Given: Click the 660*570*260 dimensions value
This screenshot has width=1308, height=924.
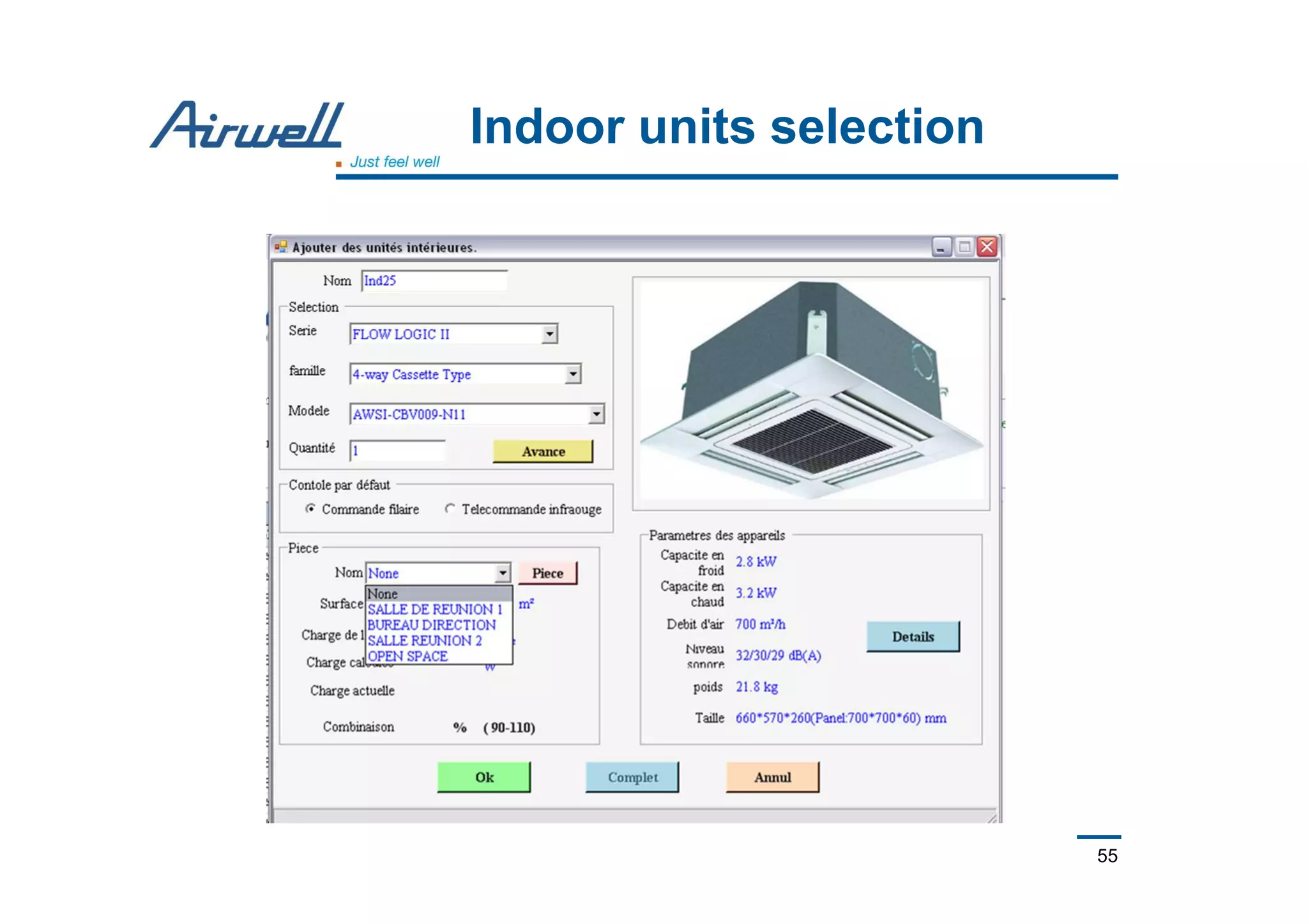Looking at the screenshot, I should click(840, 718).
